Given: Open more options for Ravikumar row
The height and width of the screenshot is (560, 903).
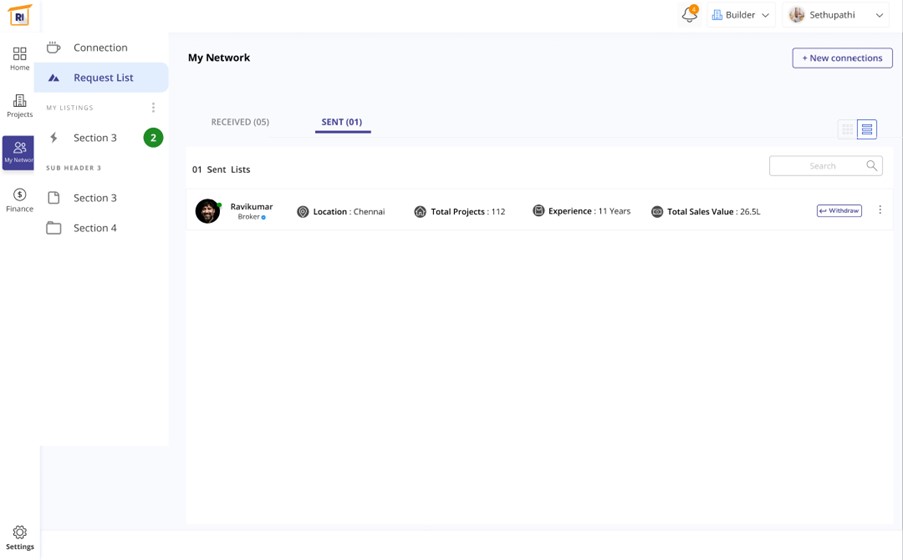Looking at the screenshot, I should [880, 211].
